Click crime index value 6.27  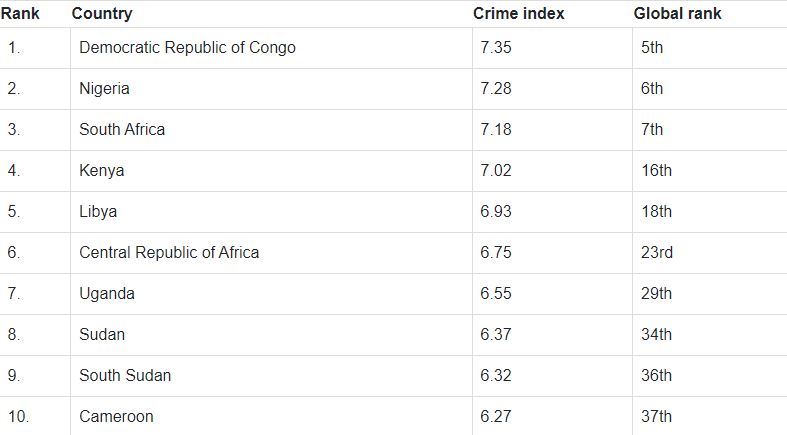pyautogui.click(x=496, y=417)
